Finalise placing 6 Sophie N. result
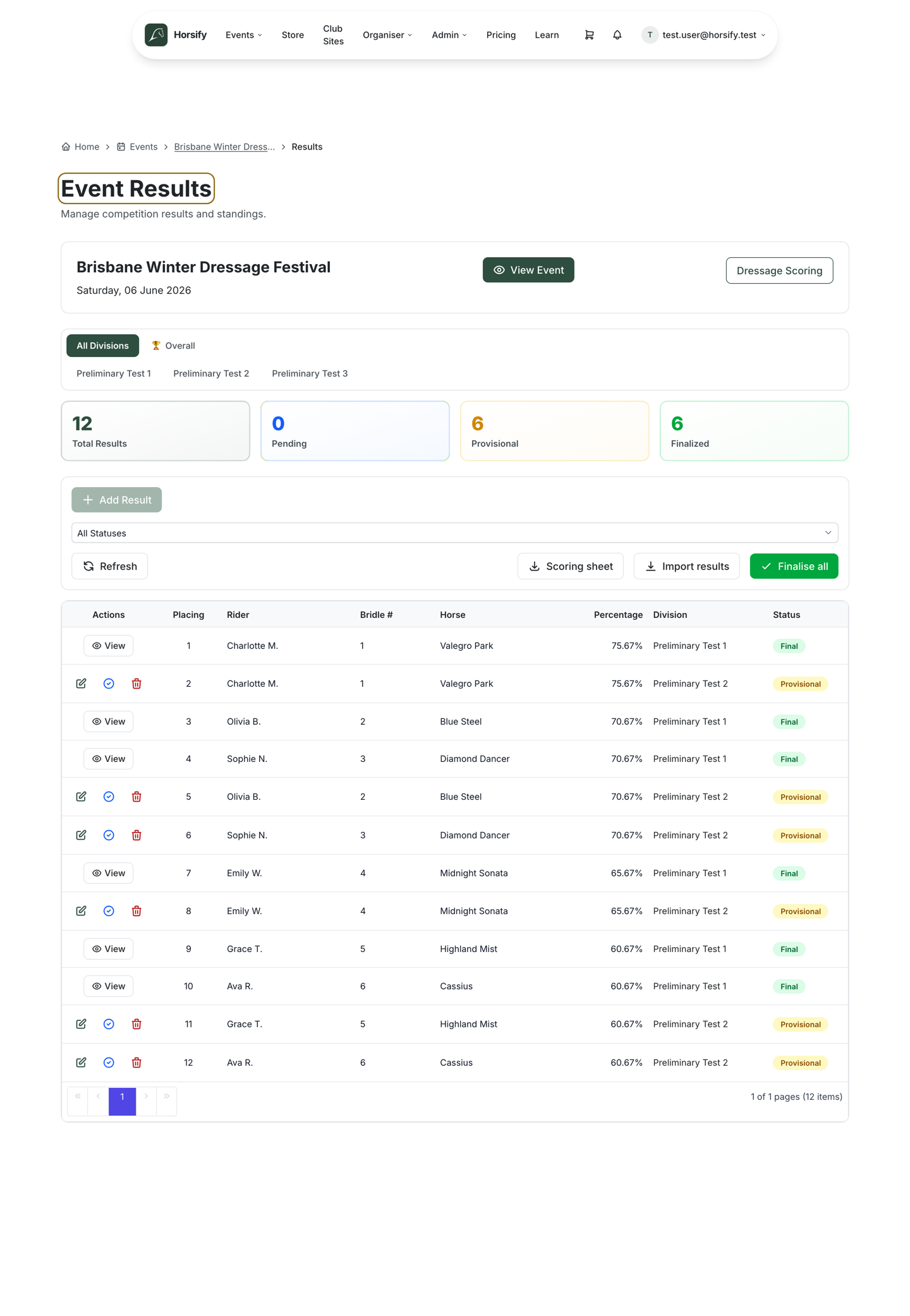Viewport: 910px width, 1316px height. pyautogui.click(x=109, y=835)
